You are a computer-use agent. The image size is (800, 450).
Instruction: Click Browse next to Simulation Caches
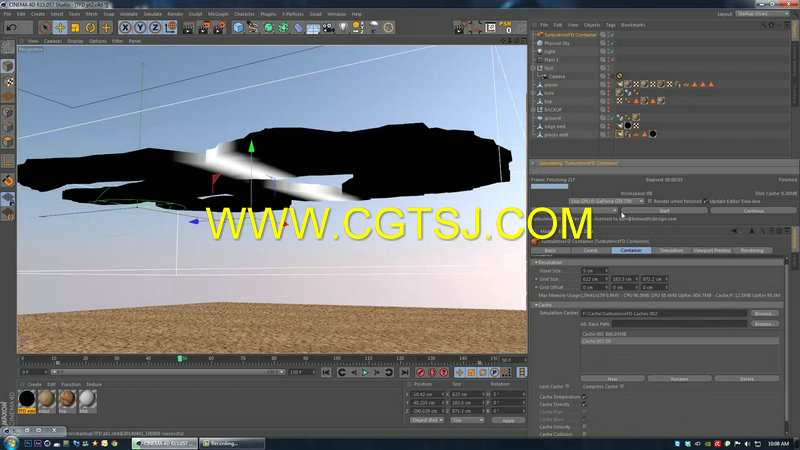coord(764,313)
